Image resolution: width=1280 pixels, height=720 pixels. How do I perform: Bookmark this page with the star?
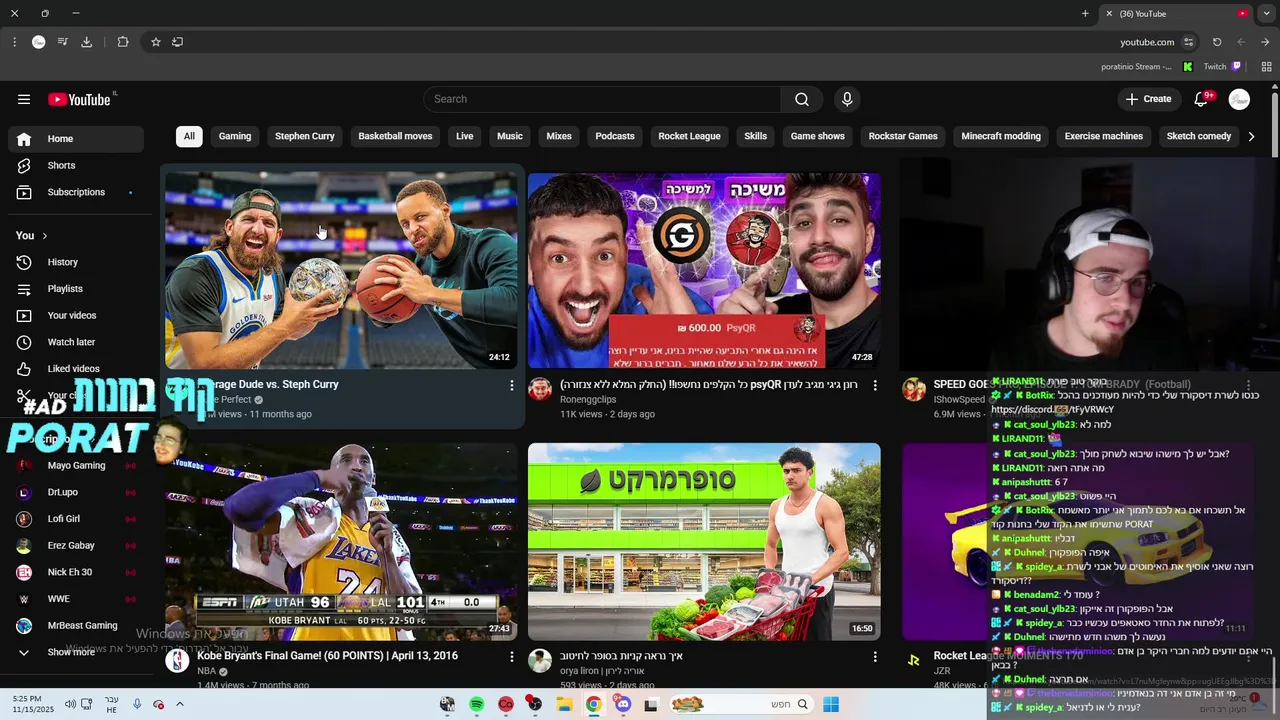(x=156, y=42)
